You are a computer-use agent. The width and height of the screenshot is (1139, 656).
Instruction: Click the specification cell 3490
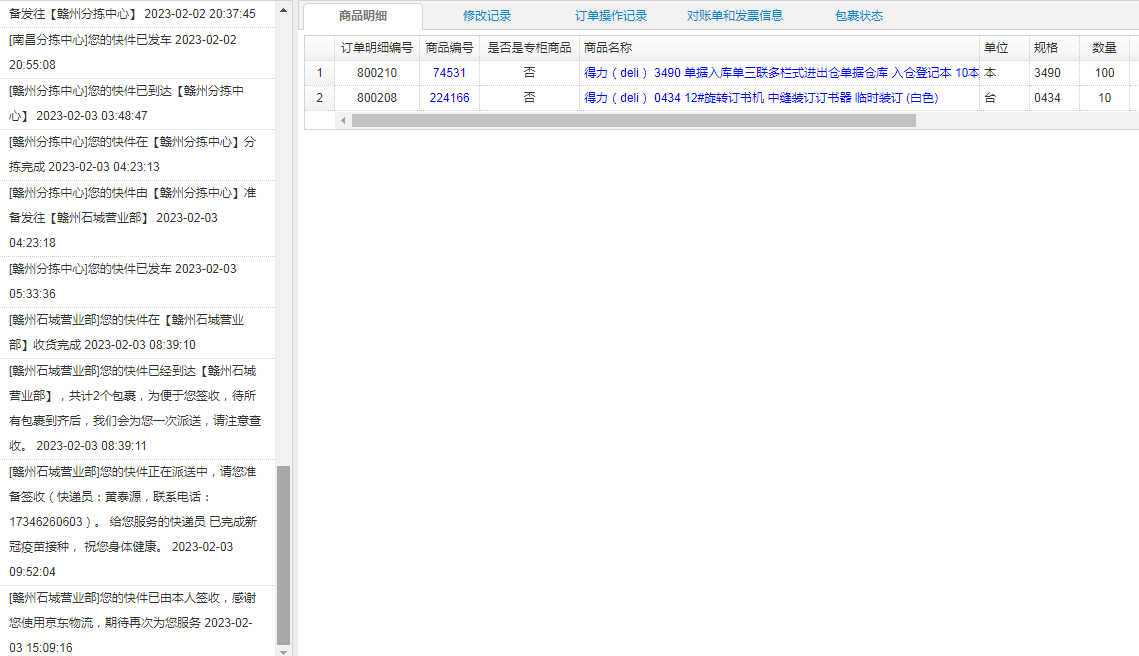coord(1054,73)
